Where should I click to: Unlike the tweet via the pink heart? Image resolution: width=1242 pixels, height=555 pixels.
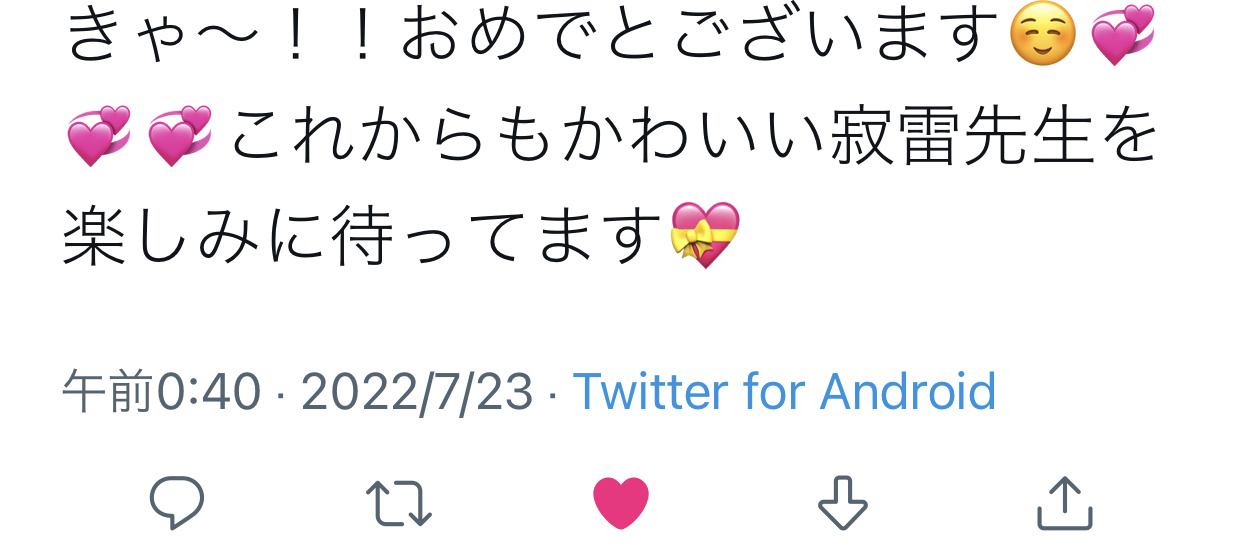(621, 503)
